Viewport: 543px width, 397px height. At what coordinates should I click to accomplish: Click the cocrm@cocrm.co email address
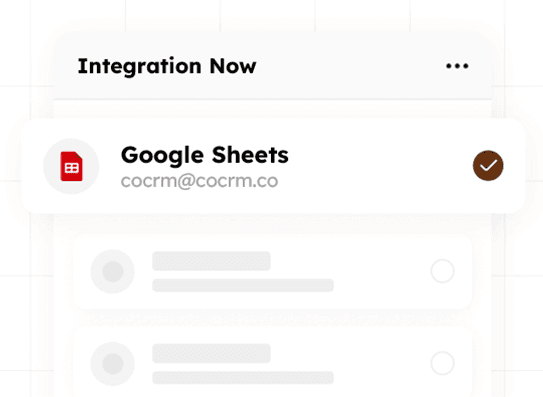(199, 181)
